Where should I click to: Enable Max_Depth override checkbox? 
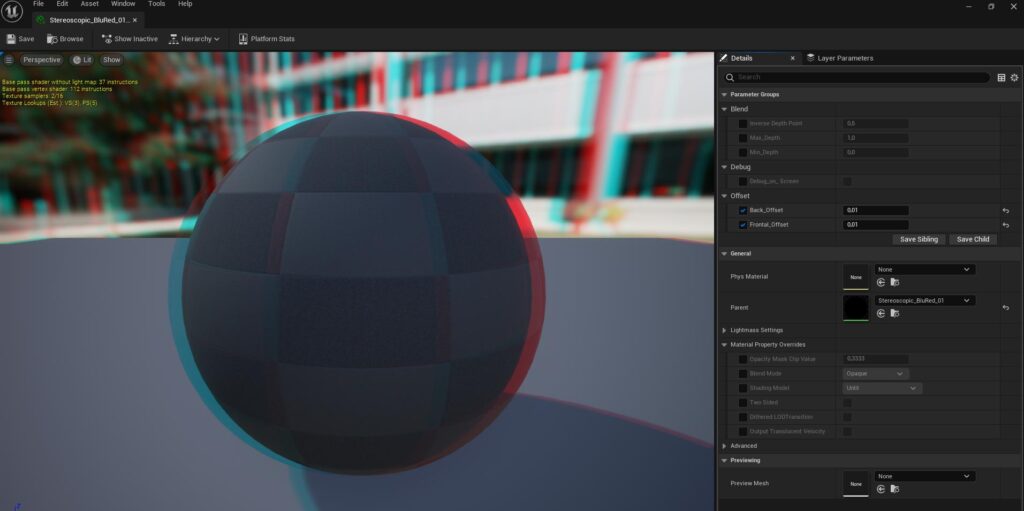point(743,138)
